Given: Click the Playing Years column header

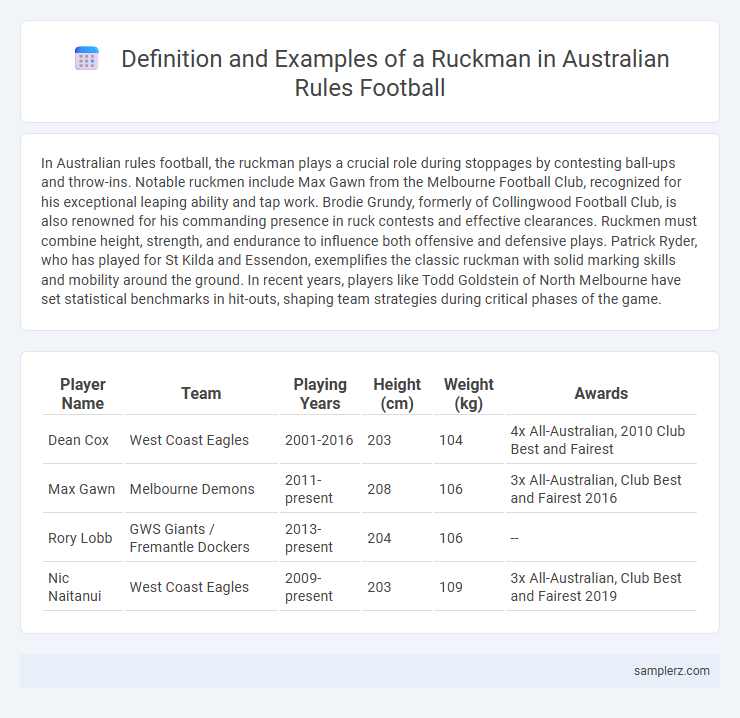Looking at the screenshot, I should coord(320,394).
